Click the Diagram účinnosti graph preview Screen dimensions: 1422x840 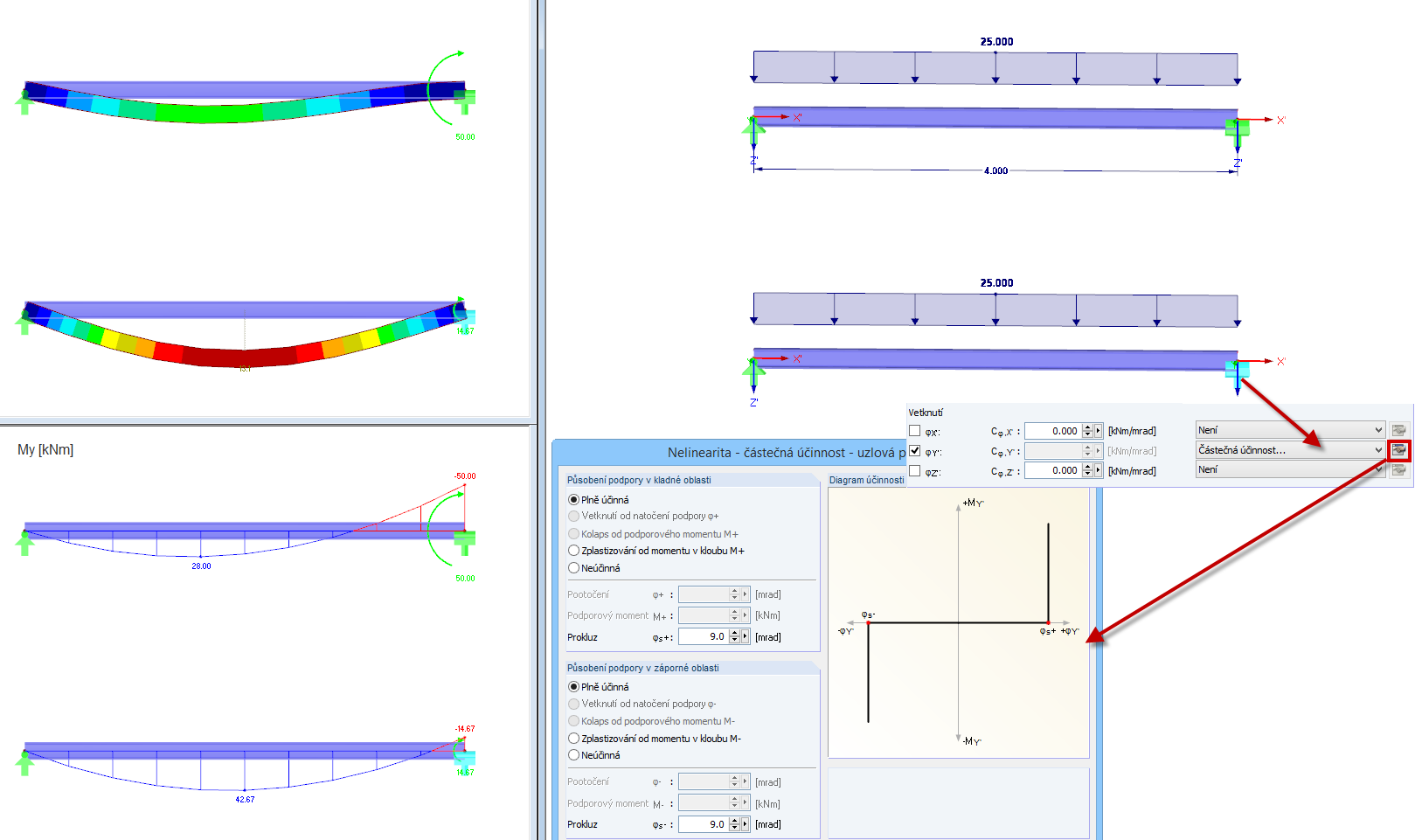click(x=959, y=622)
